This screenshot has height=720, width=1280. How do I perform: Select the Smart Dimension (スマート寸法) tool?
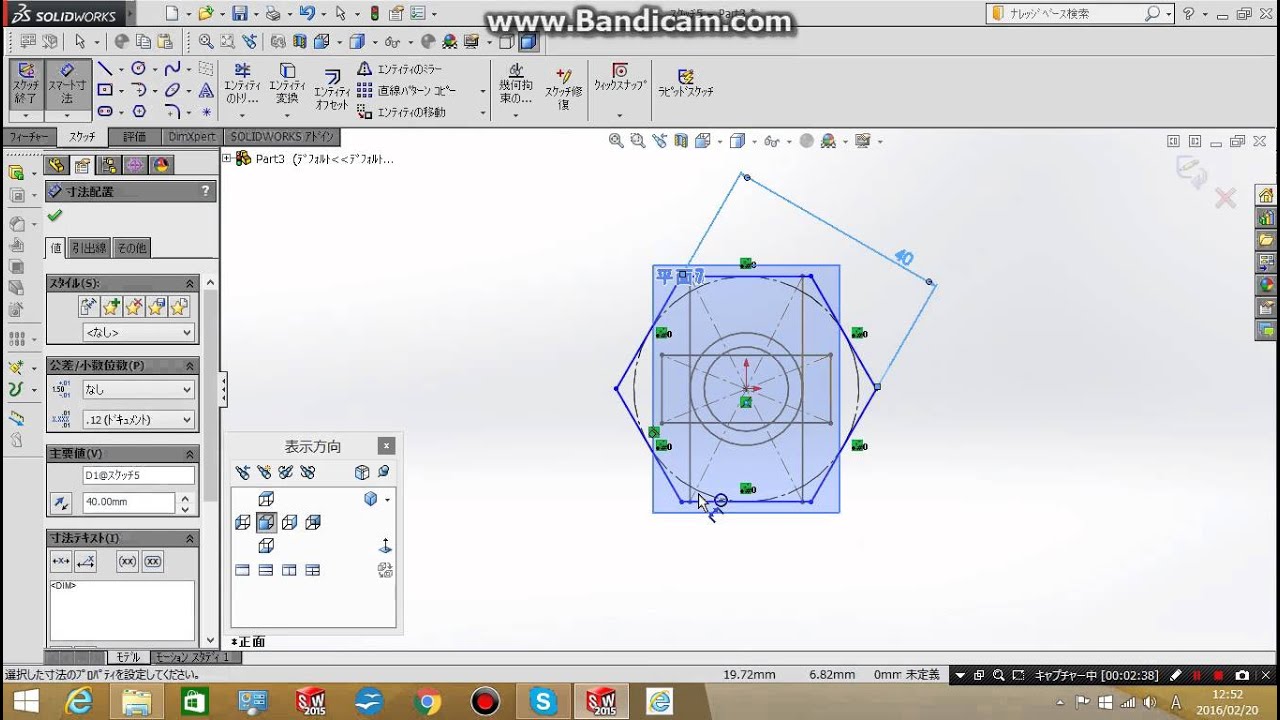(x=67, y=84)
